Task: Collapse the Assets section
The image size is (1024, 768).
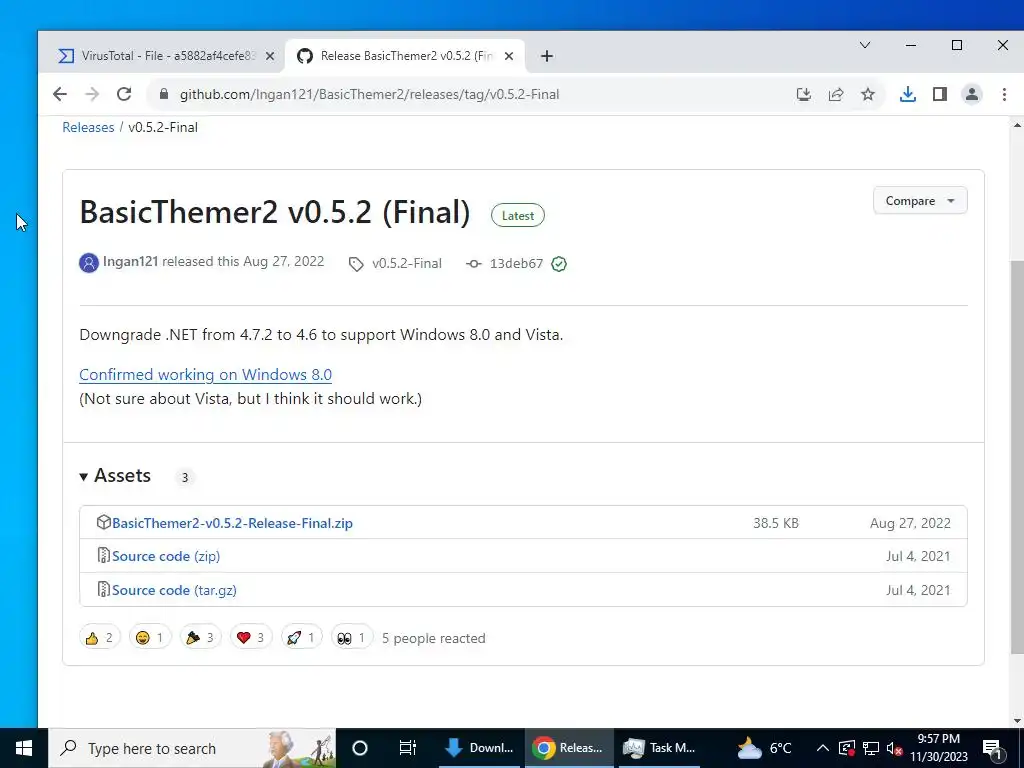Action: click(115, 475)
